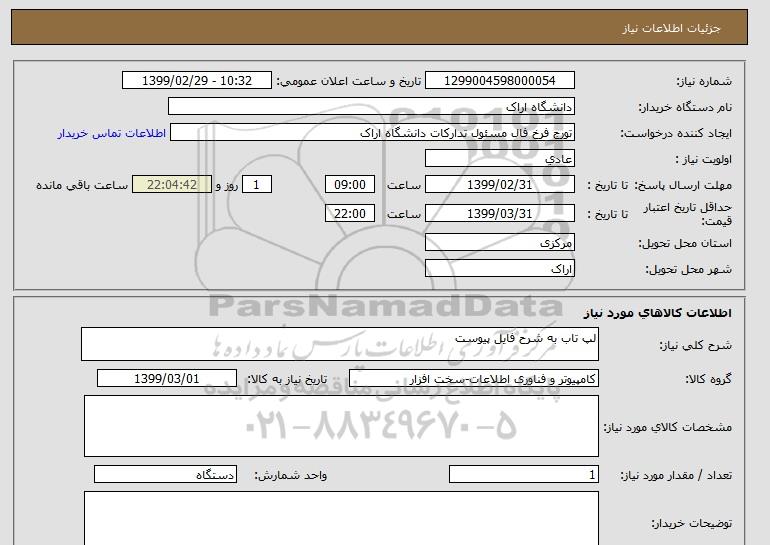This screenshot has width=770, height=545.
Task: Click the quantity field showing 1
Action: click(x=524, y=474)
